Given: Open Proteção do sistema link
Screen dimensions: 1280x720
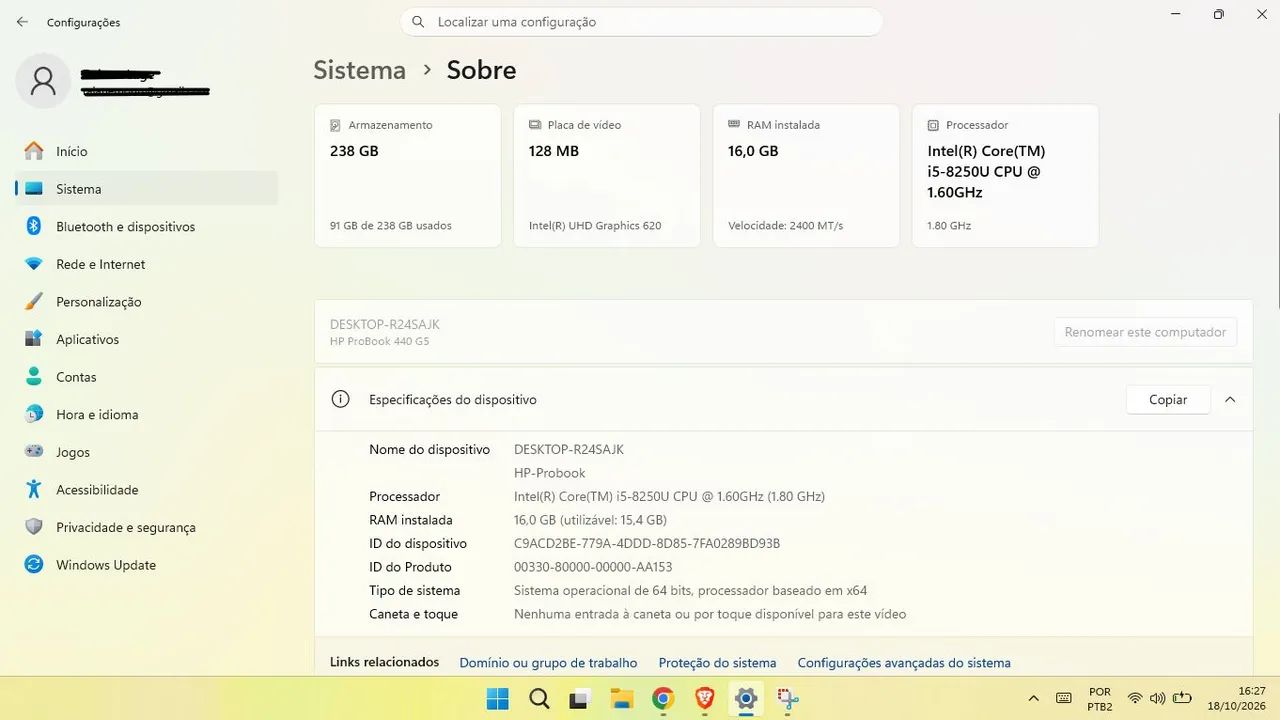Looking at the screenshot, I should (x=717, y=662).
